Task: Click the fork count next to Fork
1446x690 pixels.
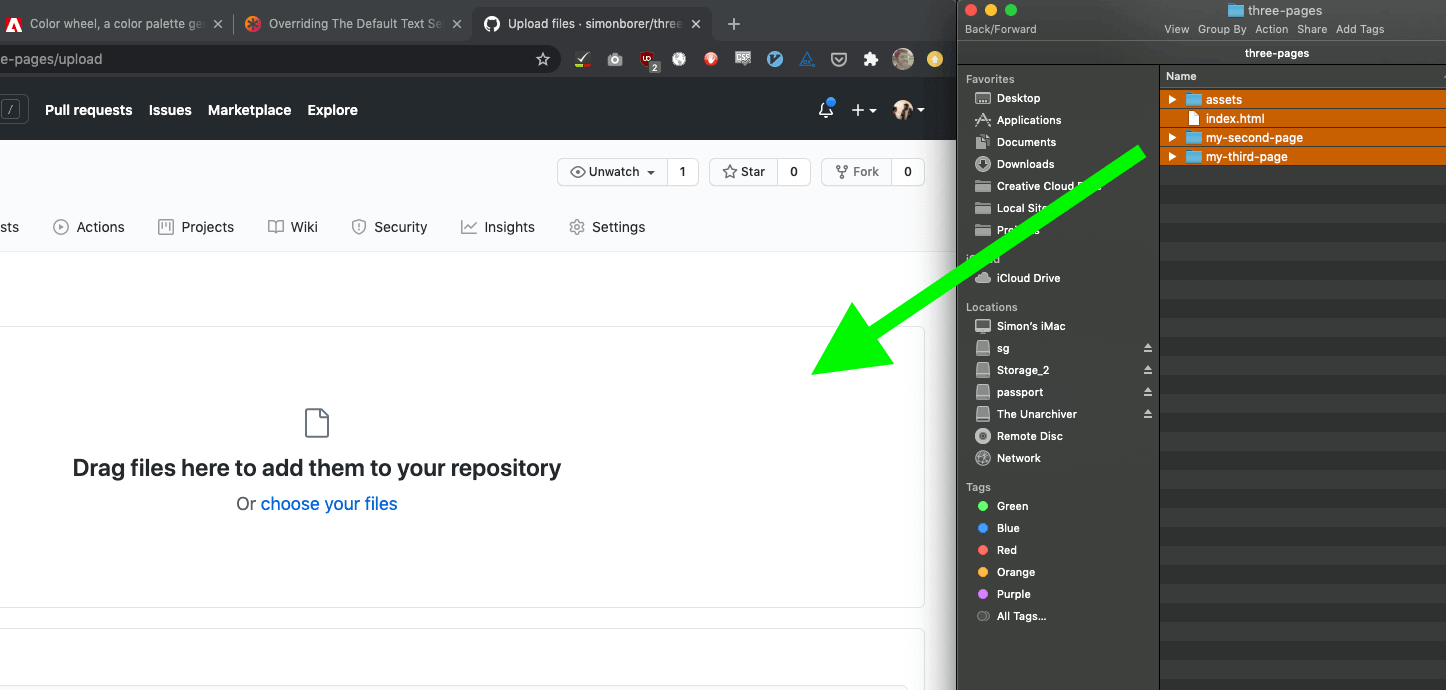Action: (x=908, y=172)
